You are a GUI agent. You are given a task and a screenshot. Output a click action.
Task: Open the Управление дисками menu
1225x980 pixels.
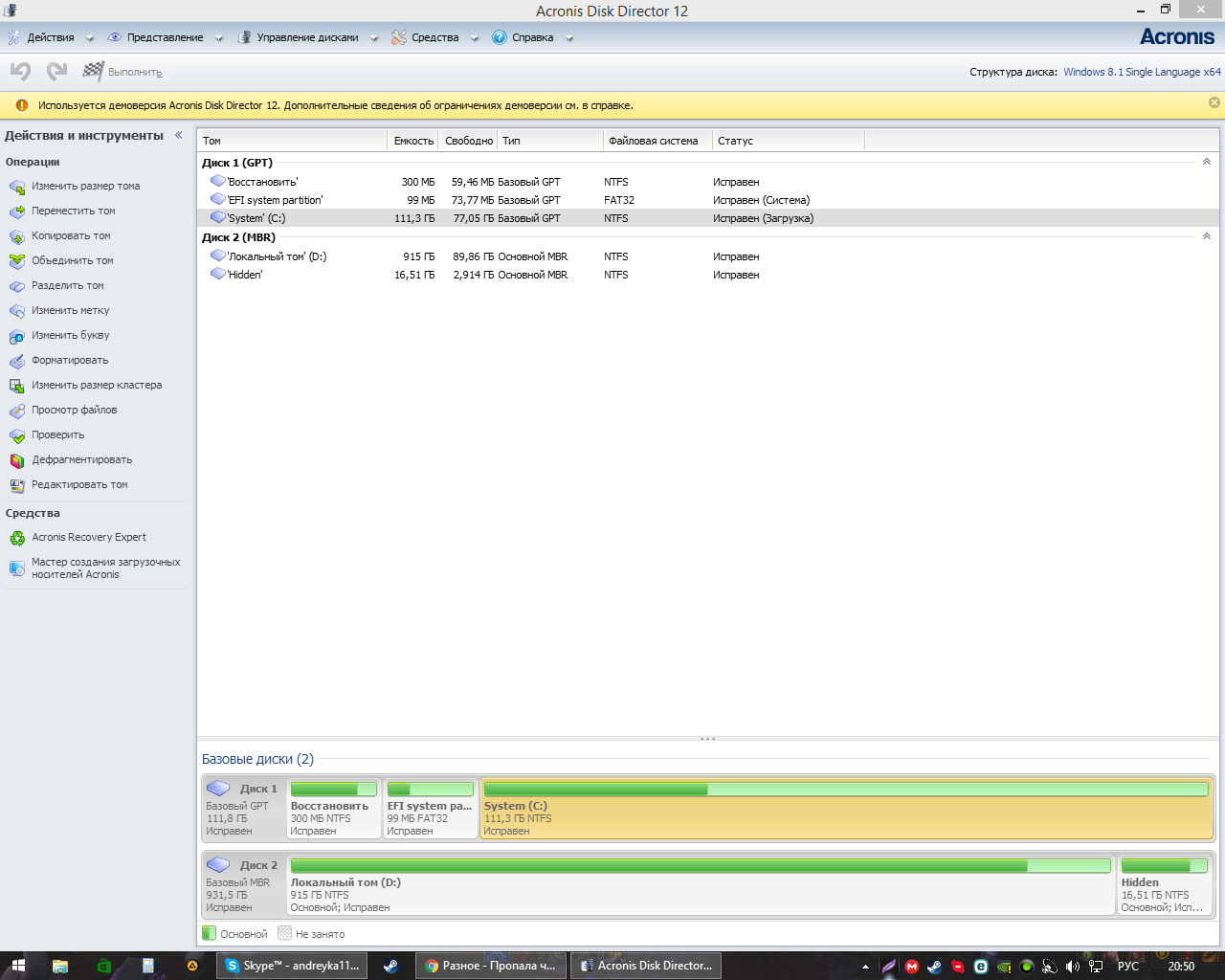(307, 38)
